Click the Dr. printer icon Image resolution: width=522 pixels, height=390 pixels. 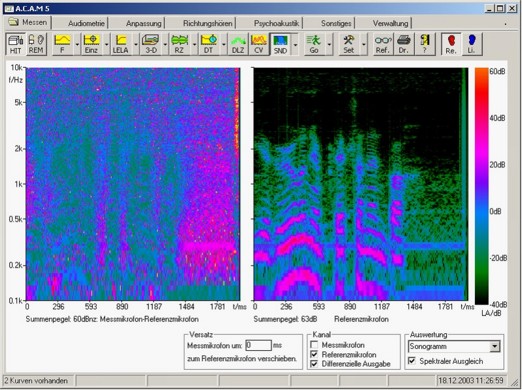[x=403, y=44]
